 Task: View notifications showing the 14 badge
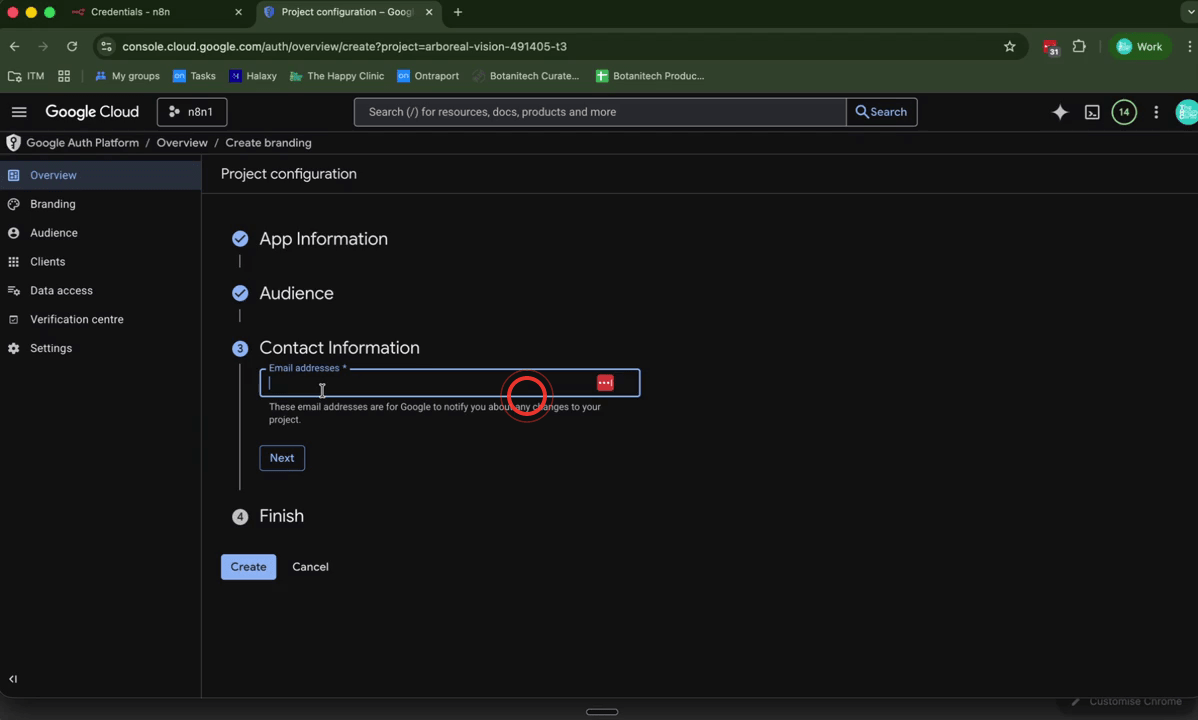pos(1124,112)
